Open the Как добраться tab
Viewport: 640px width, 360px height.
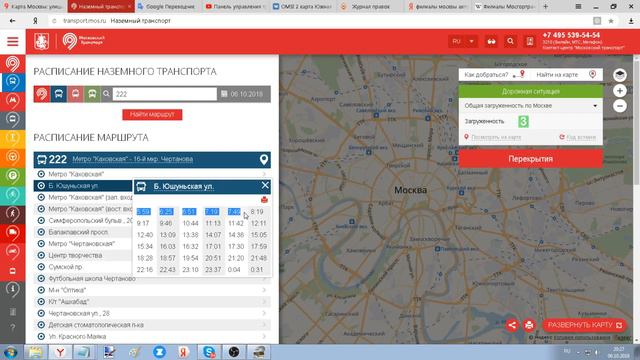[x=494, y=75]
